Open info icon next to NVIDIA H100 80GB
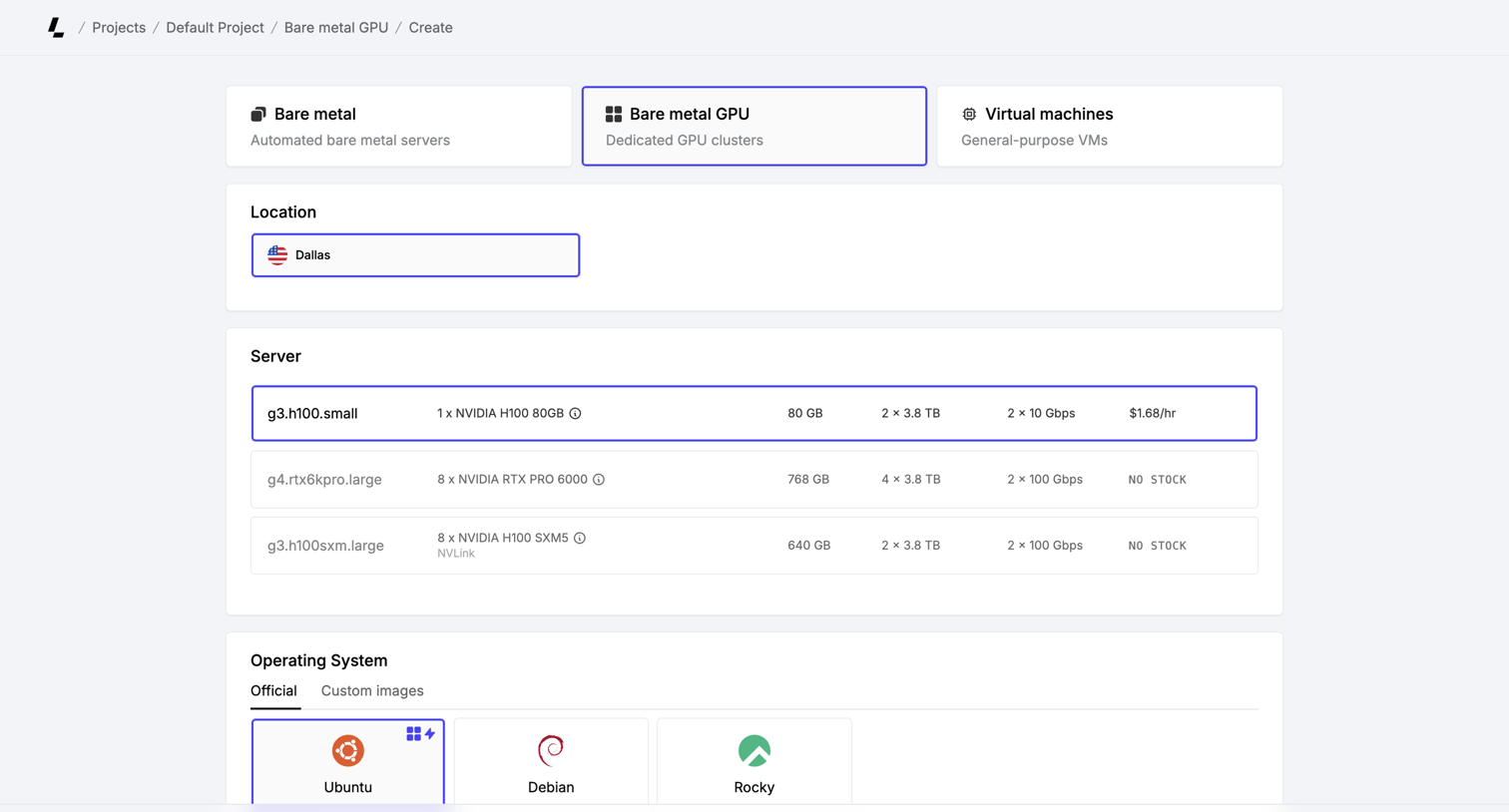 [x=575, y=413]
